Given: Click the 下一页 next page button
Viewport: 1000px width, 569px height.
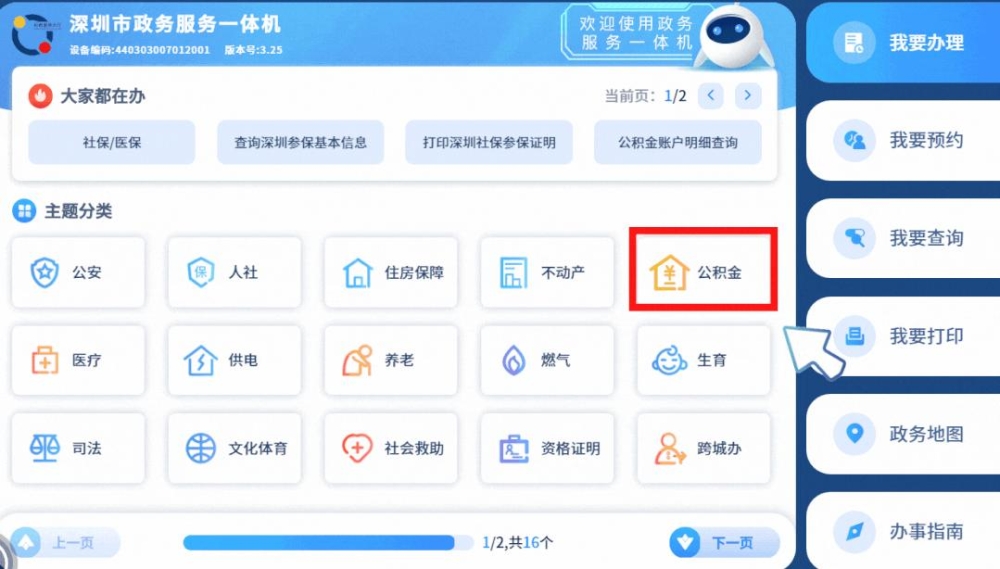Looking at the screenshot, I should (x=724, y=542).
